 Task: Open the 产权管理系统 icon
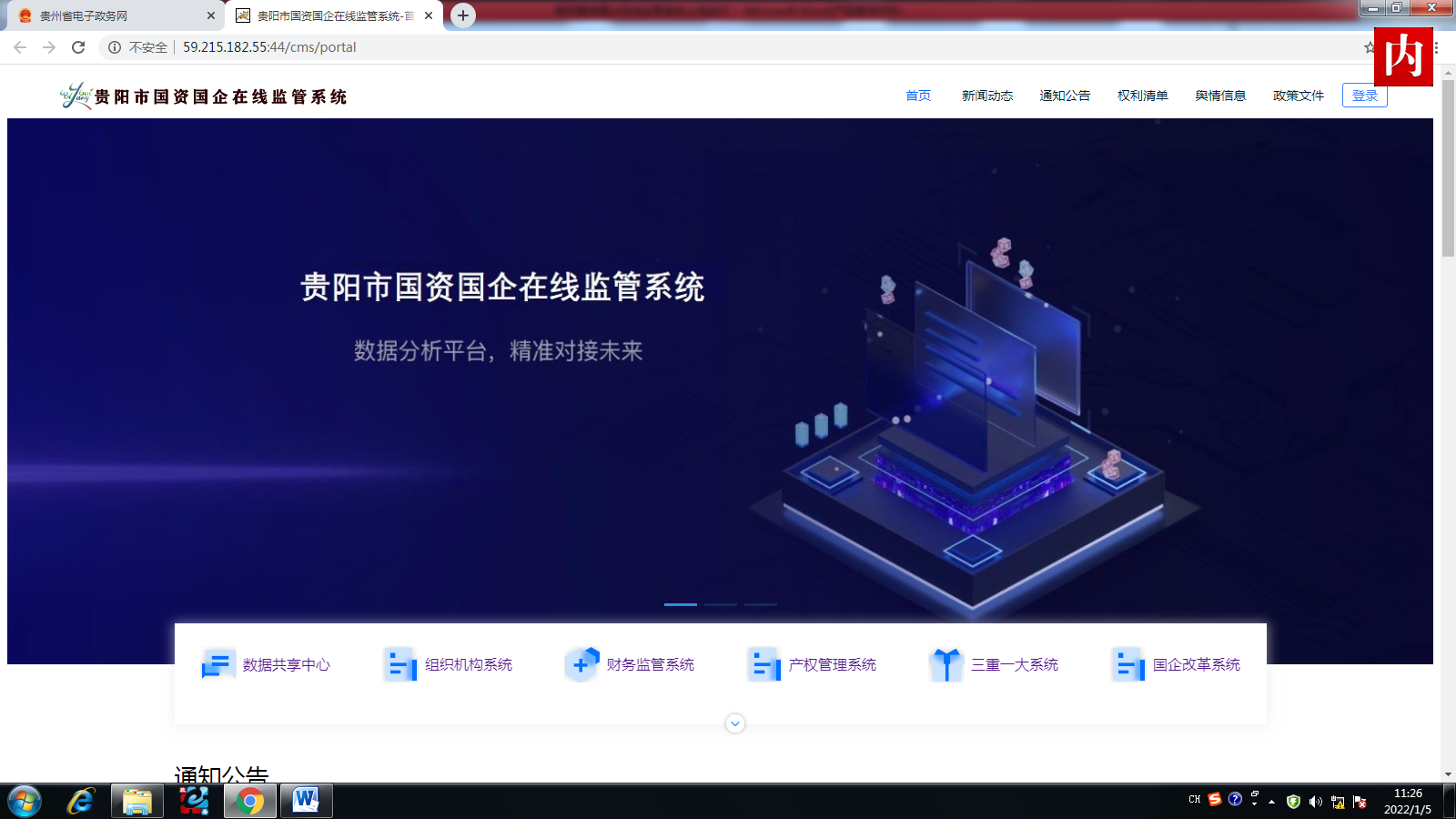coord(764,664)
